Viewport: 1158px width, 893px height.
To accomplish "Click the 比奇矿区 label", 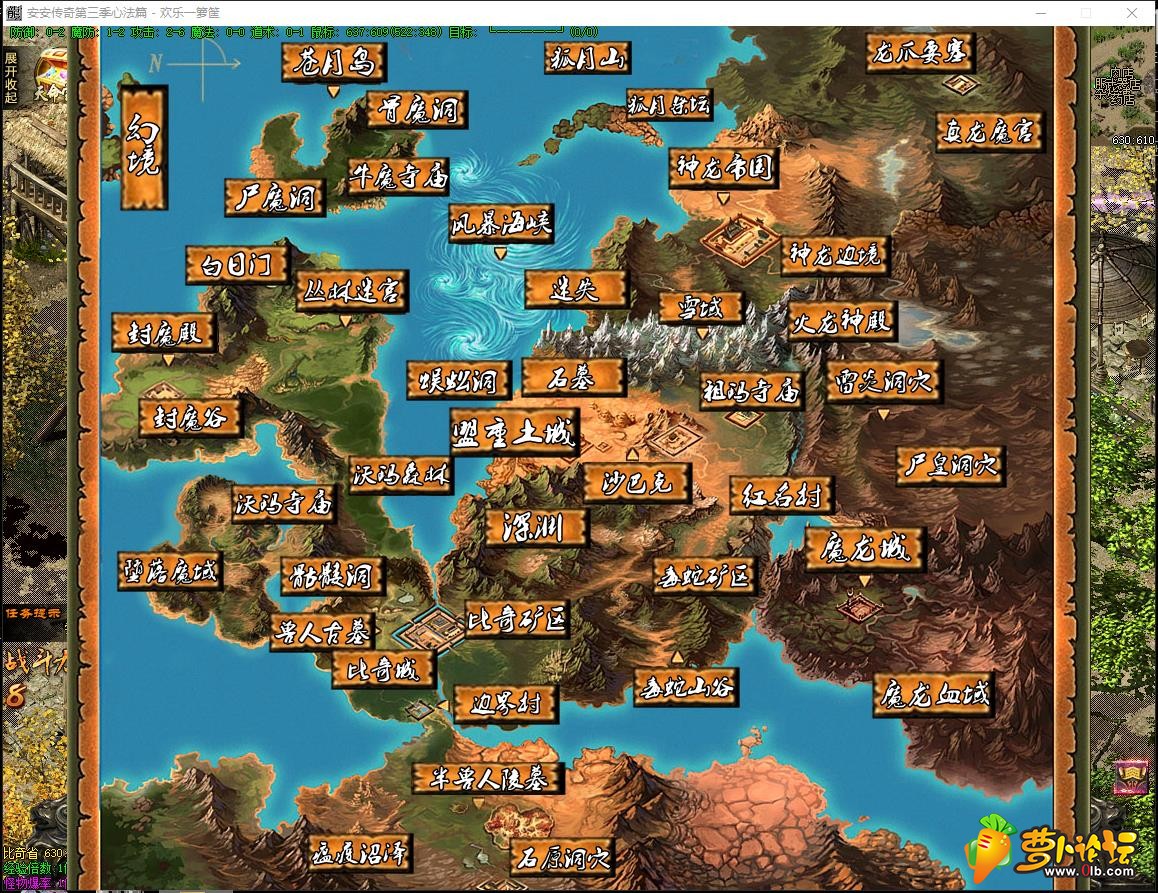I will click(x=517, y=620).
